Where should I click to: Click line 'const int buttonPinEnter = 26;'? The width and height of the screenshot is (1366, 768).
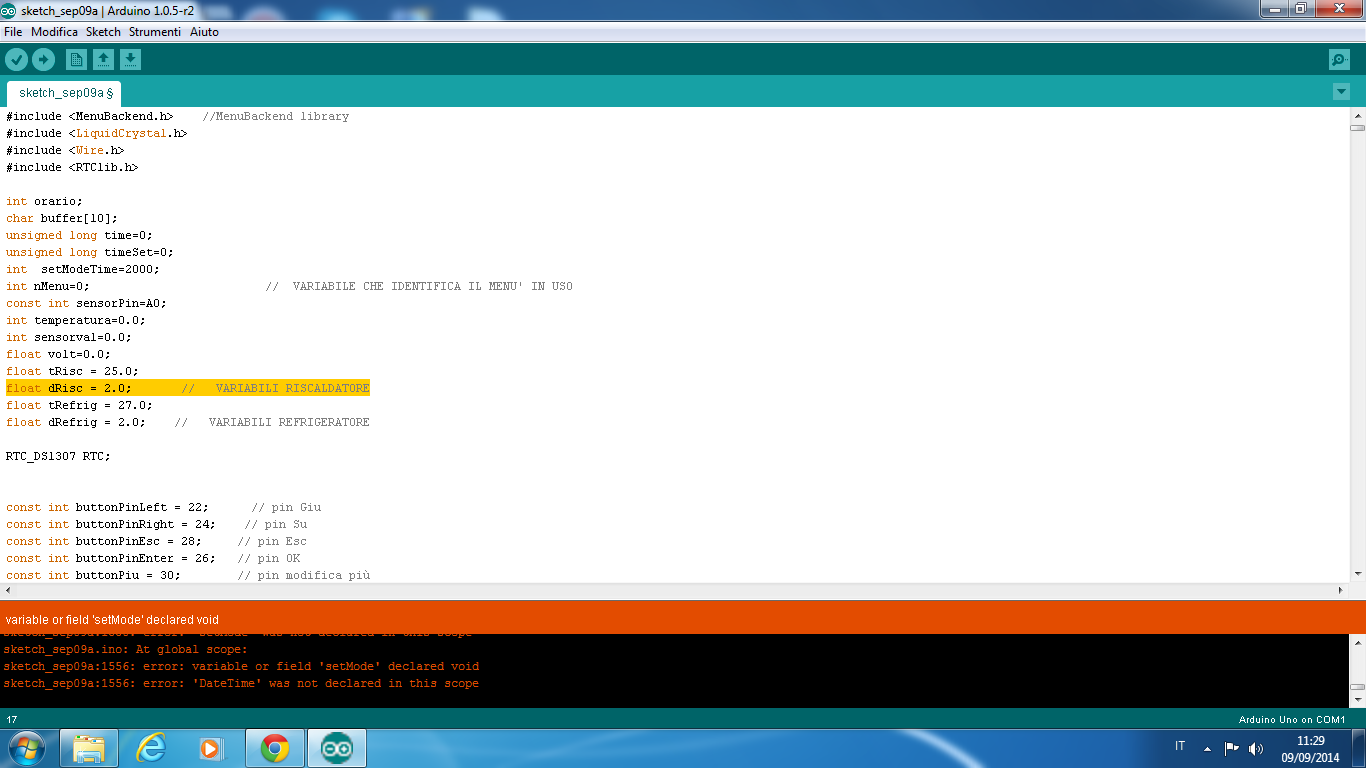click(111, 558)
